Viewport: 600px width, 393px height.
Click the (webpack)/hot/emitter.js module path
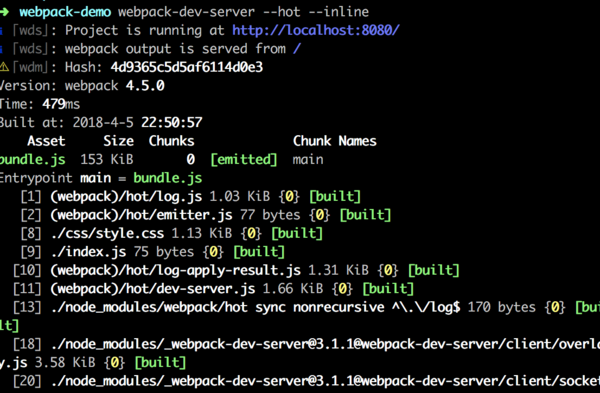(x=141, y=215)
